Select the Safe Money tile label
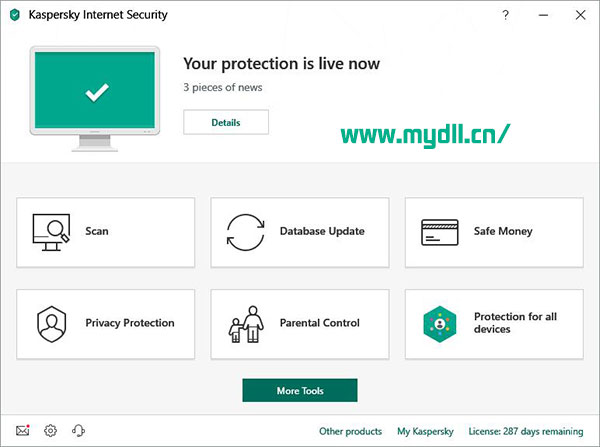 tap(503, 231)
